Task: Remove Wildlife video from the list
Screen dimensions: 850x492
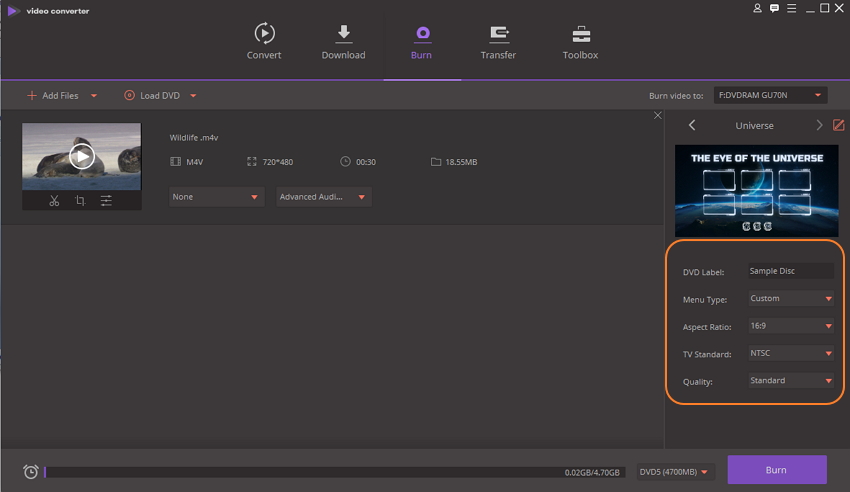Action: [x=657, y=116]
